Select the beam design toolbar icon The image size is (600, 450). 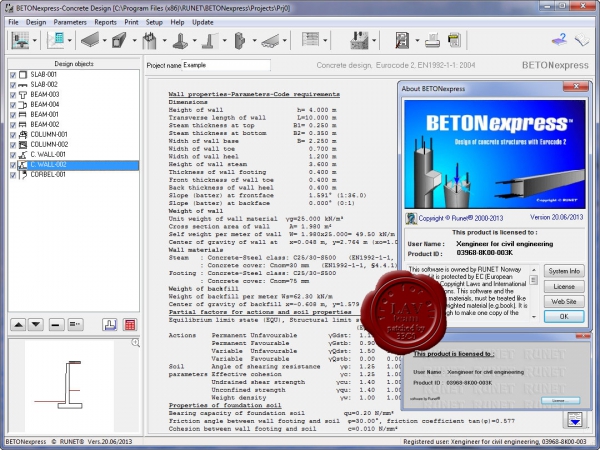click(119, 40)
